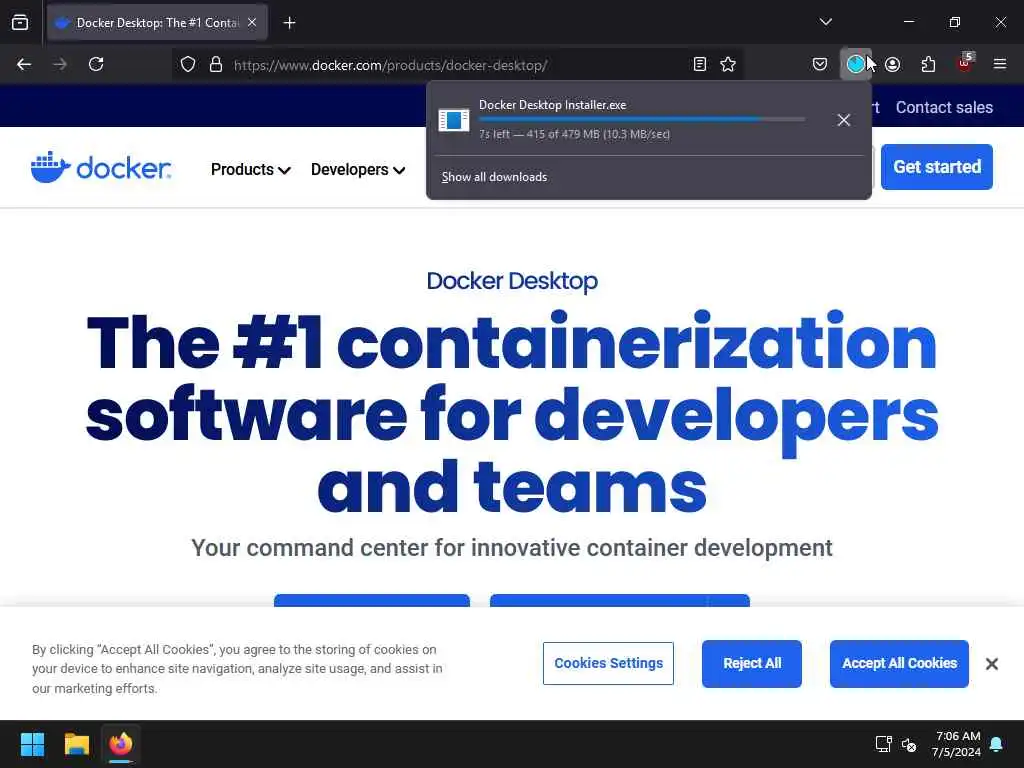Dismiss the cookie banner with X
Viewport: 1024px width, 768px height.
click(x=991, y=664)
